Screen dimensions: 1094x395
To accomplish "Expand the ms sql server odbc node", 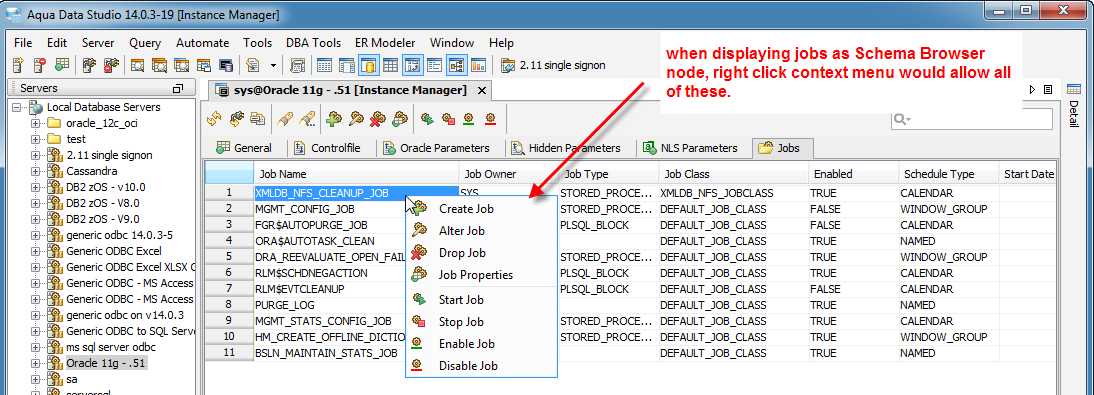I will point(36,347).
